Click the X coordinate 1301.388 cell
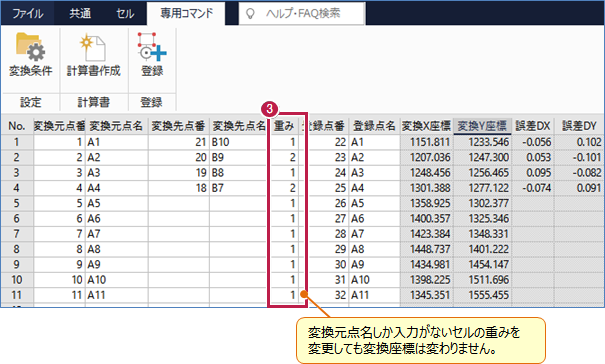Screen dimensions: 605x364 [426, 188]
